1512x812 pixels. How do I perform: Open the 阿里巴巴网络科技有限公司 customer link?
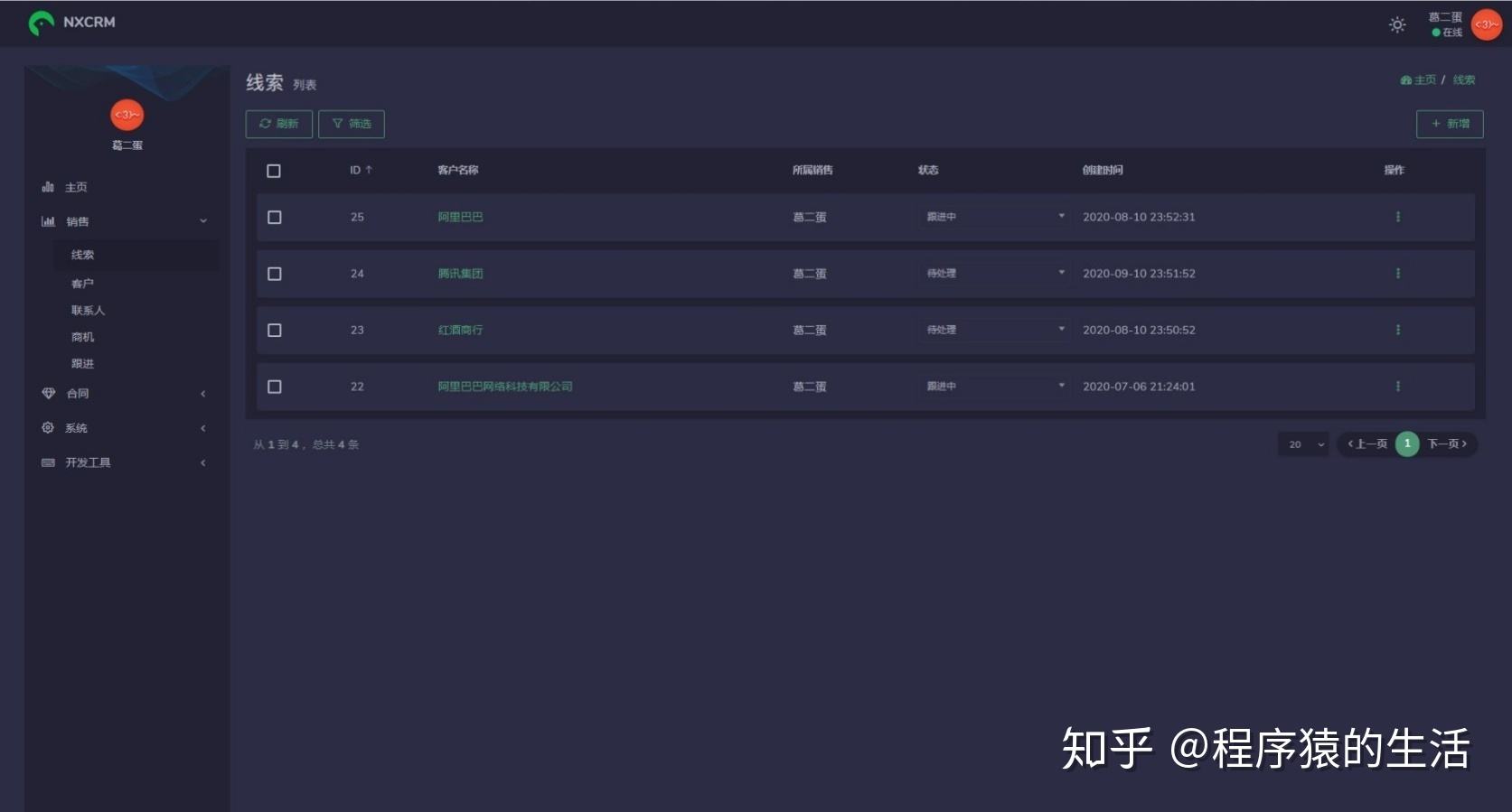tap(504, 387)
